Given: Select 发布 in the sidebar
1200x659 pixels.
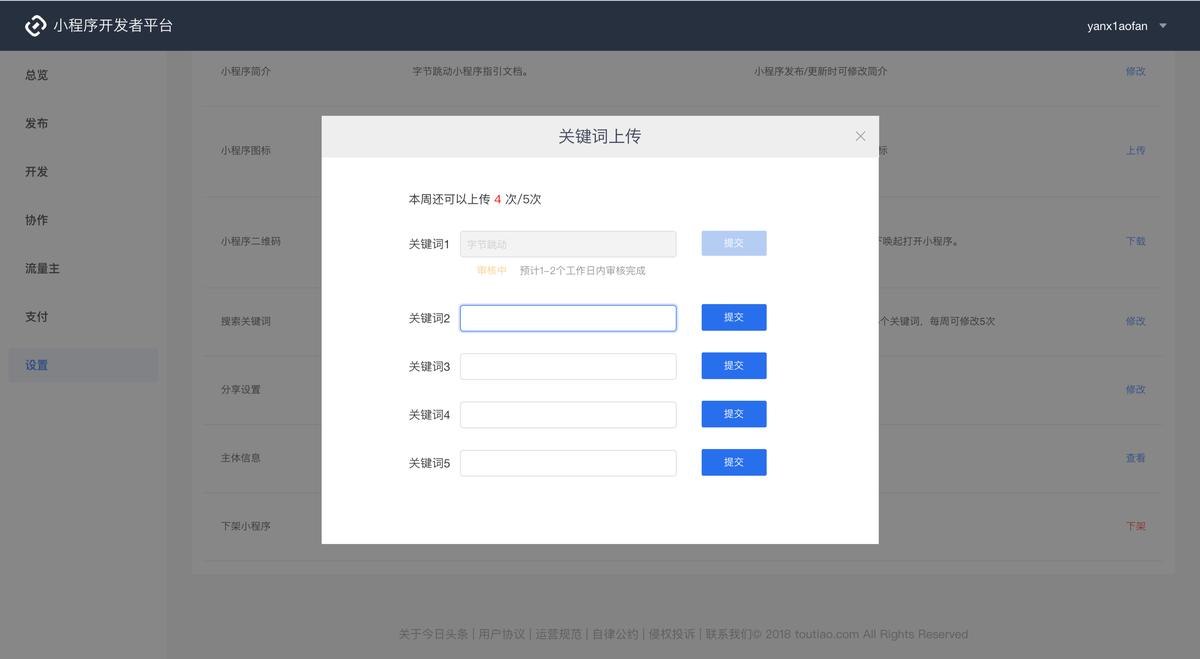Looking at the screenshot, I should 35,123.
